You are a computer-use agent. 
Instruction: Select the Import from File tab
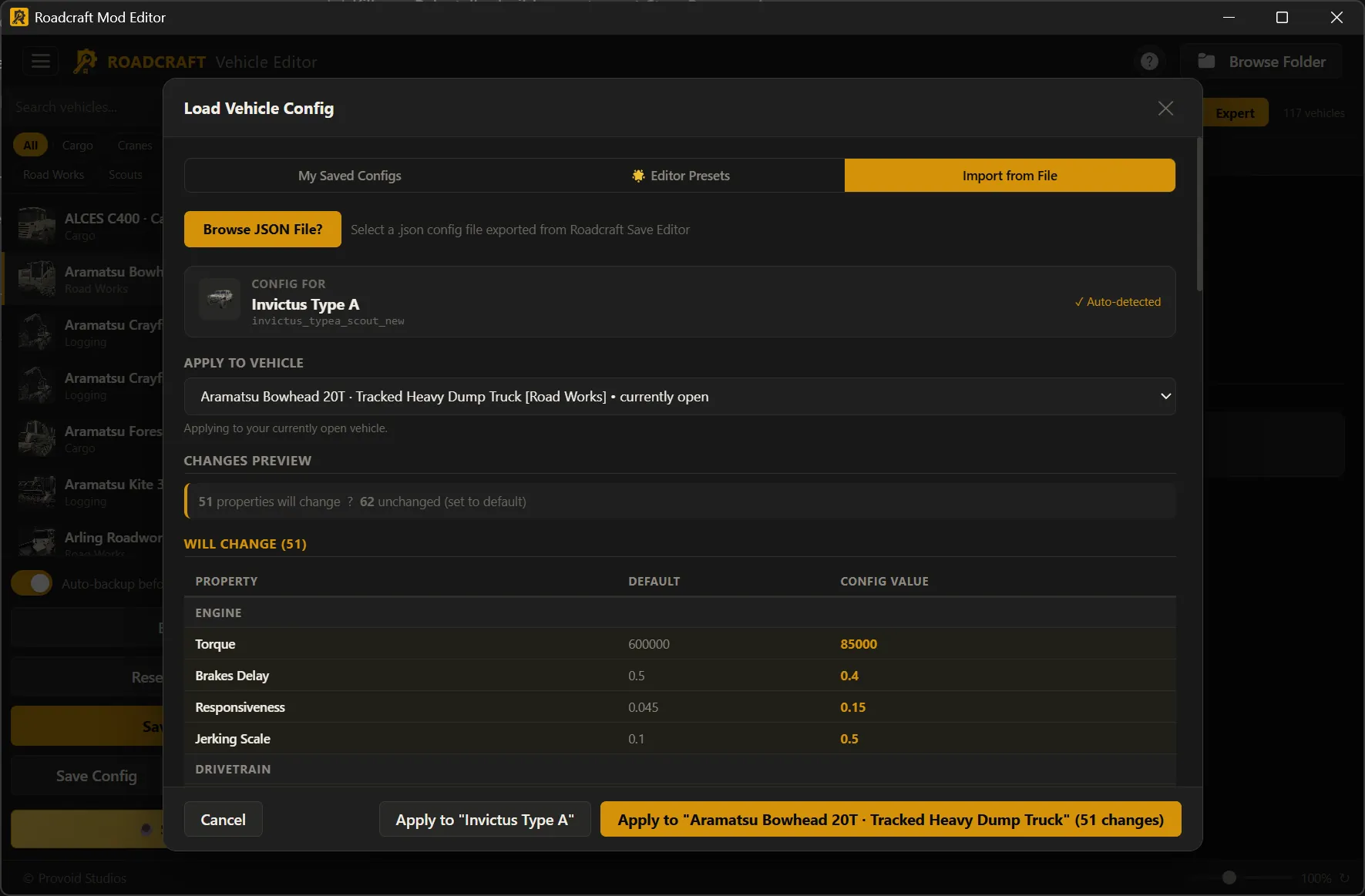tap(1010, 176)
